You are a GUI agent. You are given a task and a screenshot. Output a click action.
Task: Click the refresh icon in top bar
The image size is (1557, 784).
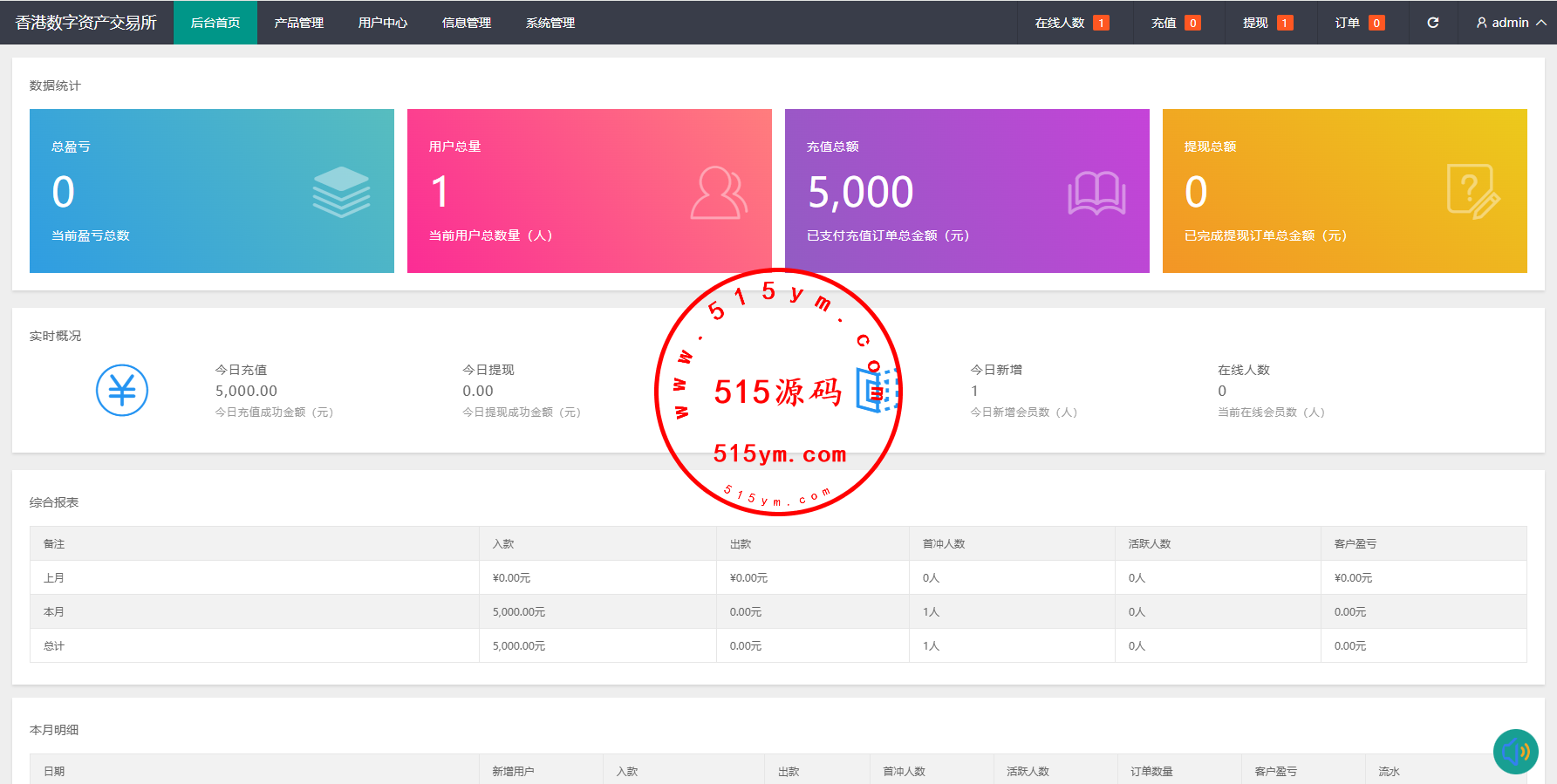(x=1432, y=23)
